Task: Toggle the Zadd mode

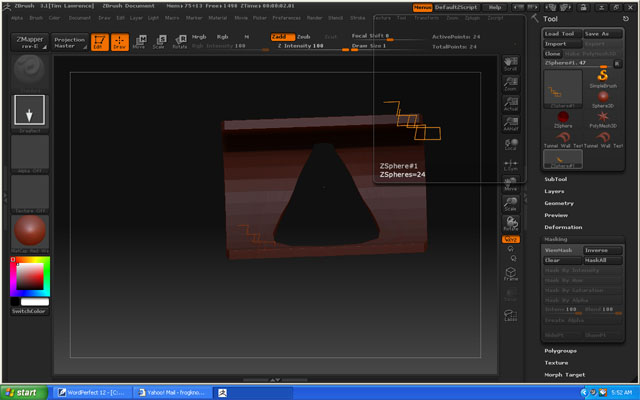Action: [x=282, y=37]
